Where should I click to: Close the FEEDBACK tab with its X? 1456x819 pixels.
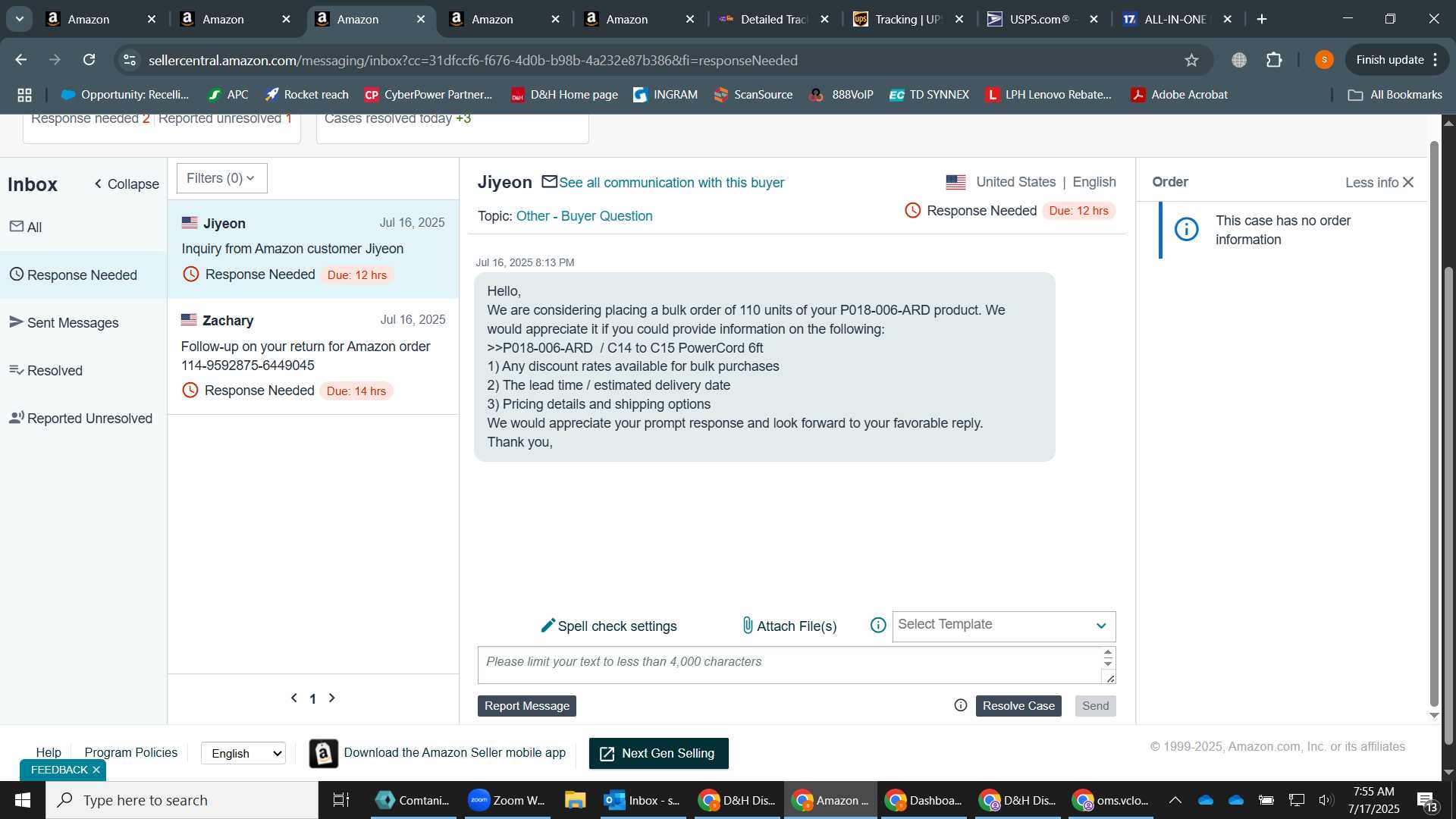click(x=96, y=770)
